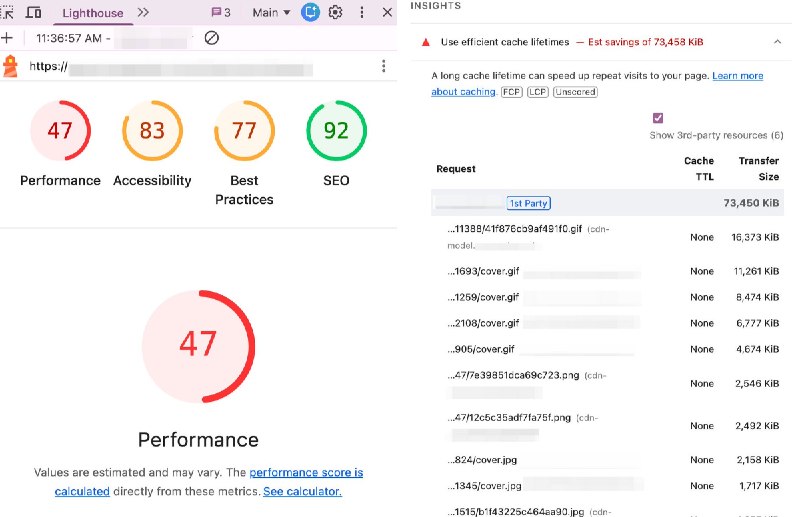Click the 11,261 KiB transfer size value

coord(756,272)
